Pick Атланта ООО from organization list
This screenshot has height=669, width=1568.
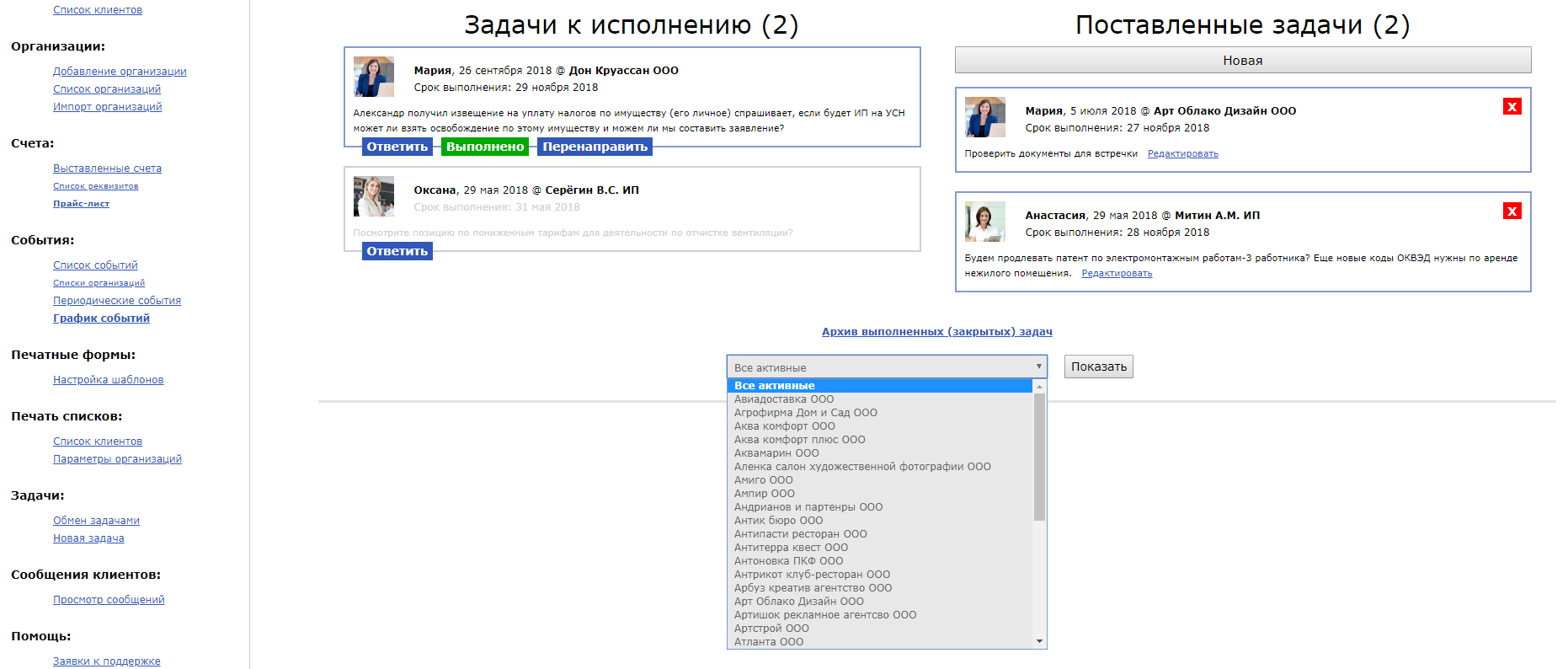768,642
